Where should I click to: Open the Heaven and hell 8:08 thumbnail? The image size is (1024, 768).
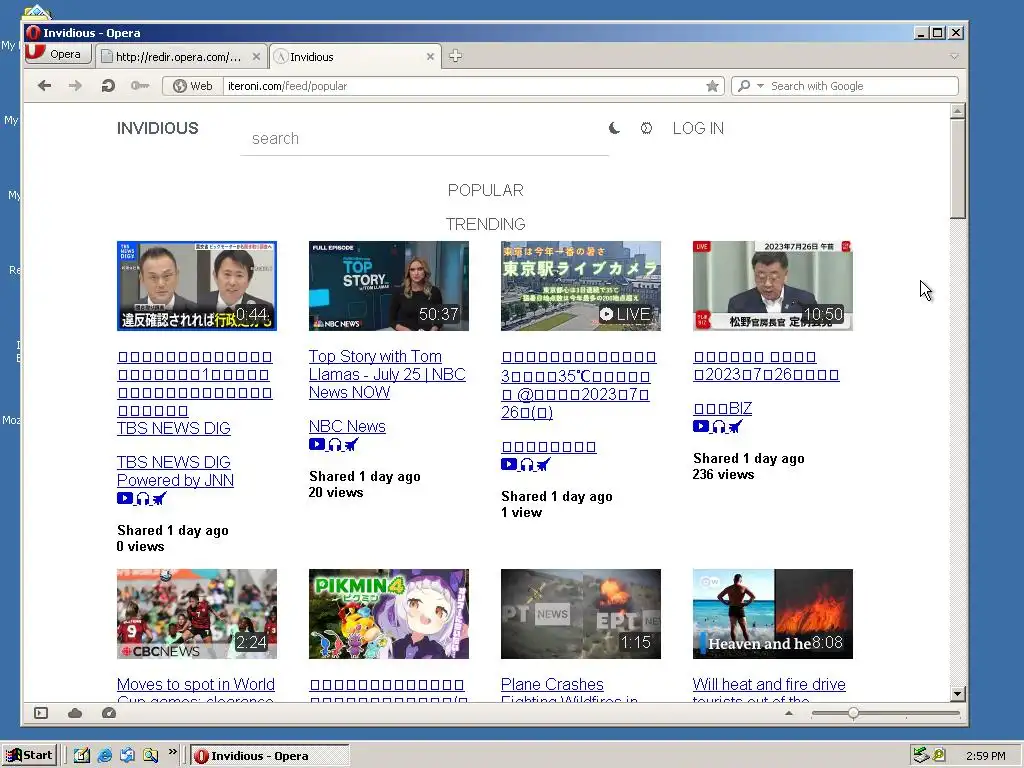click(773, 614)
